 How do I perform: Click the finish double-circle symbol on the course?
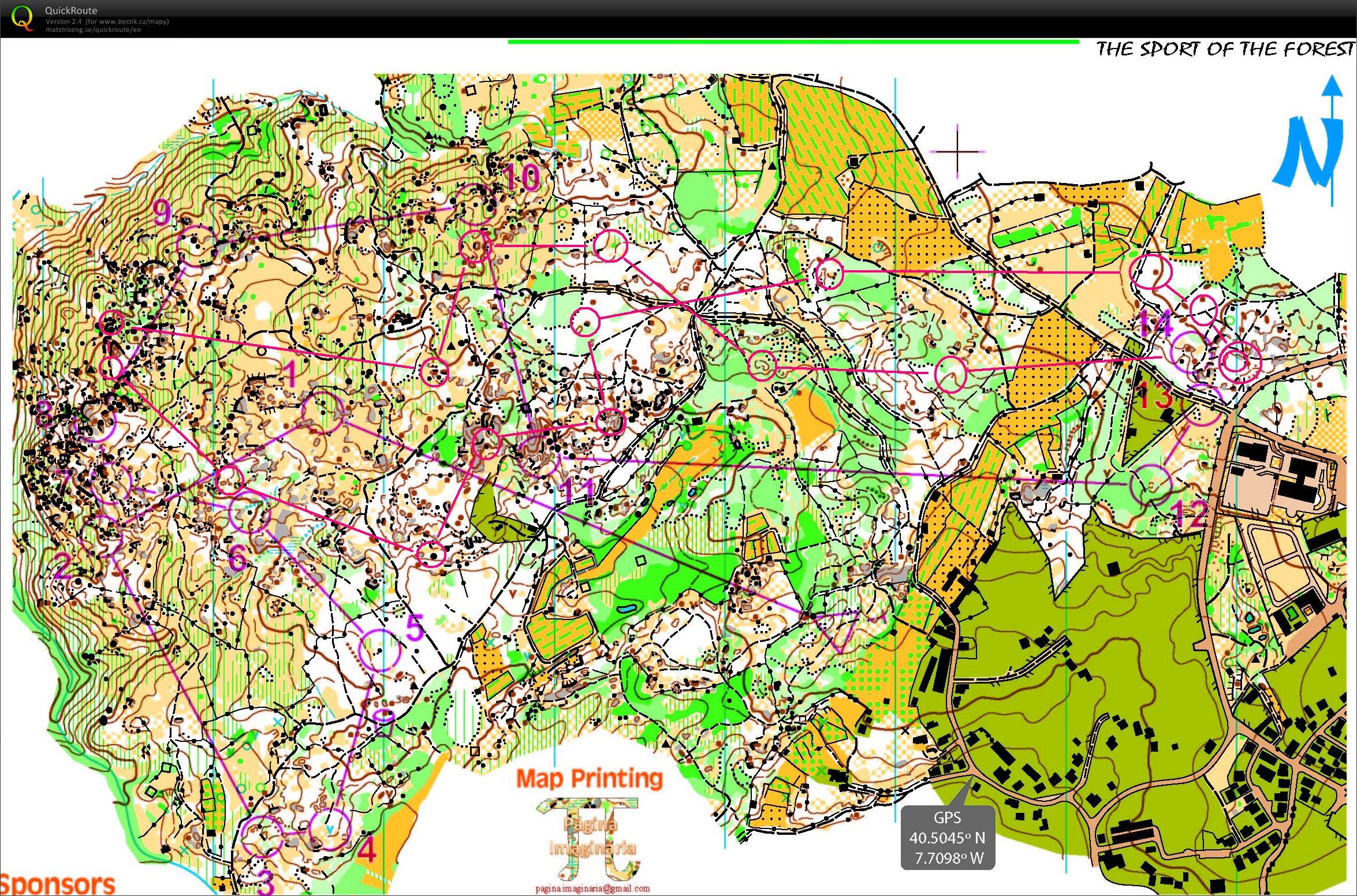click(x=1240, y=362)
